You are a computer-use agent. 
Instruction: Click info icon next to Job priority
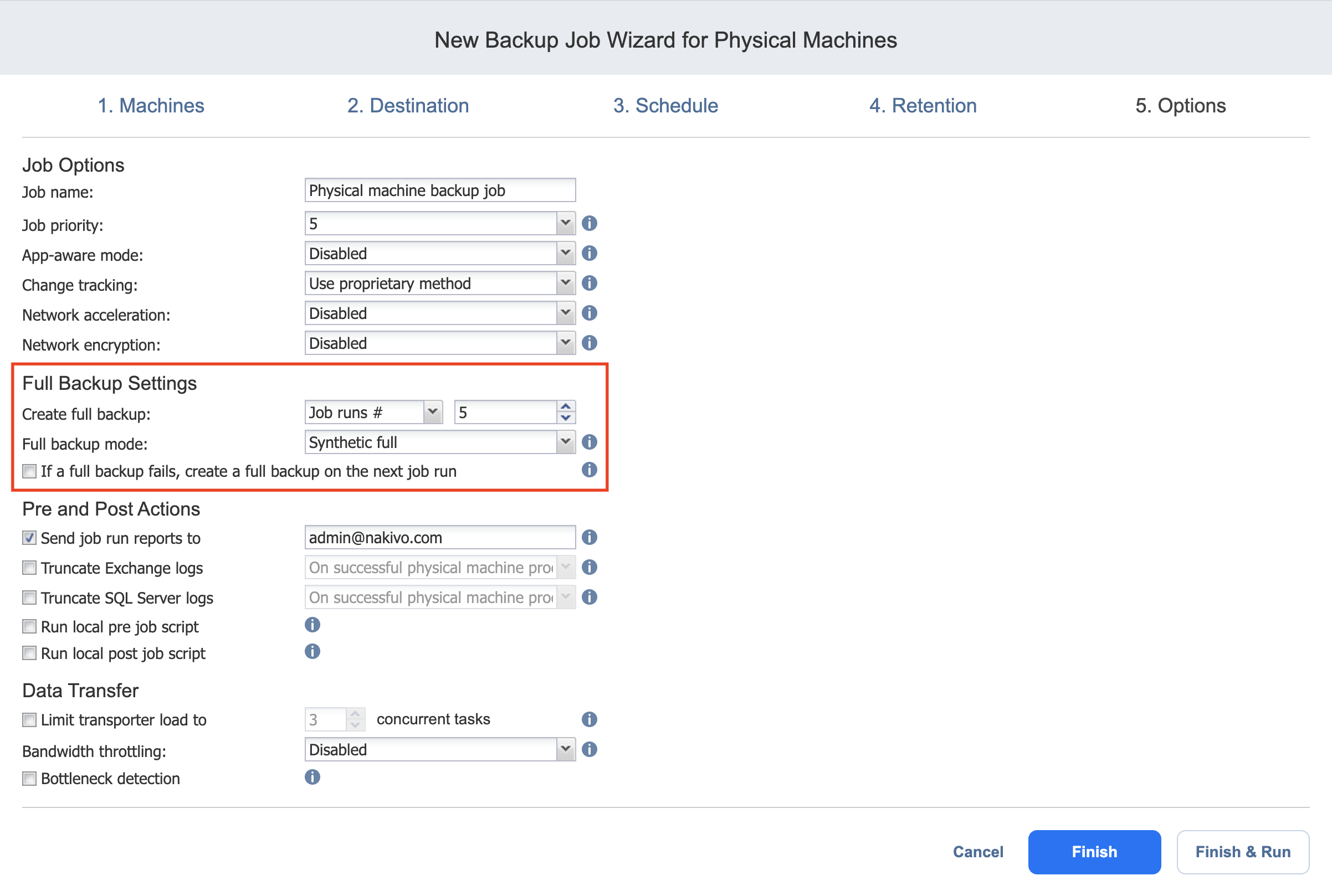coord(590,223)
